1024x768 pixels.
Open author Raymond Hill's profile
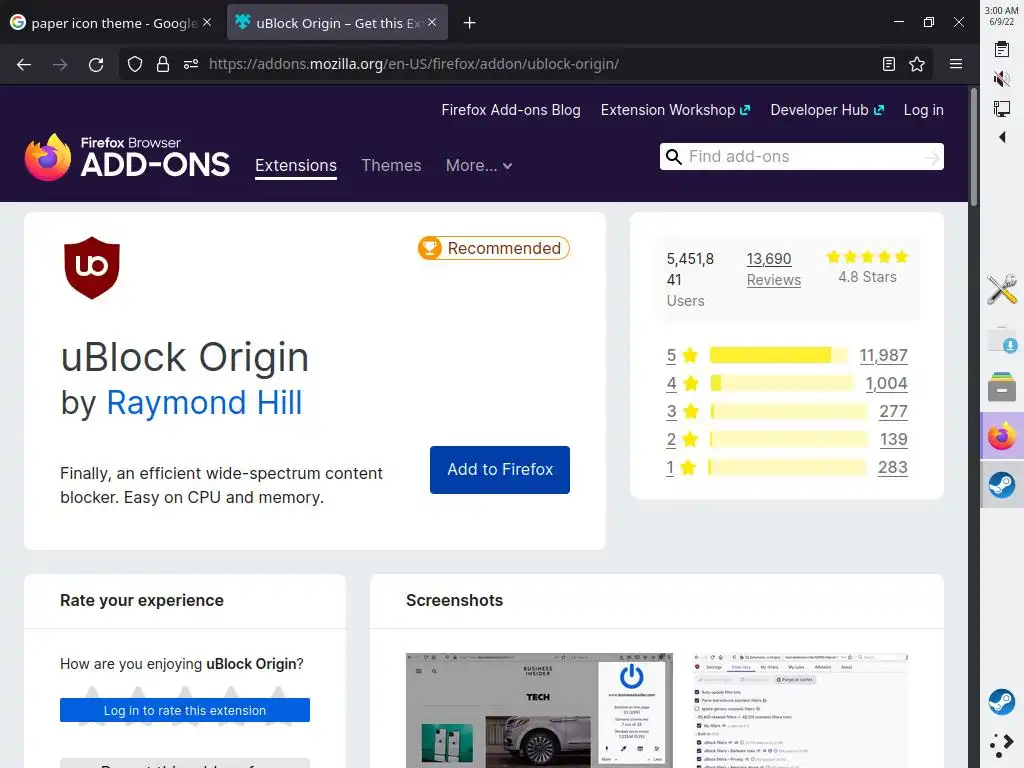pyautogui.click(x=204, y=402)
